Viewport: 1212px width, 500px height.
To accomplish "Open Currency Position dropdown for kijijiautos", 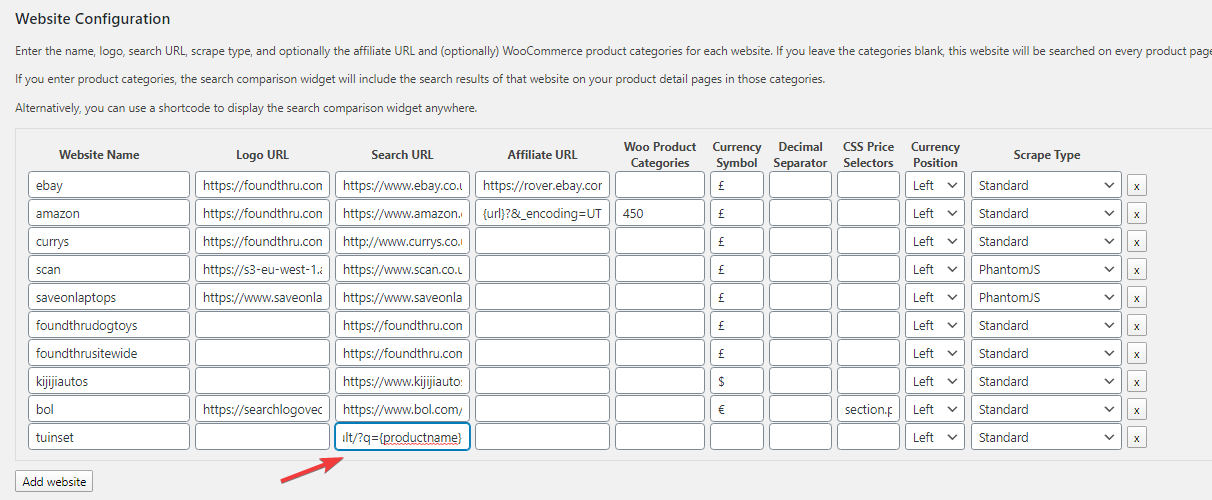I will [935, 381].
